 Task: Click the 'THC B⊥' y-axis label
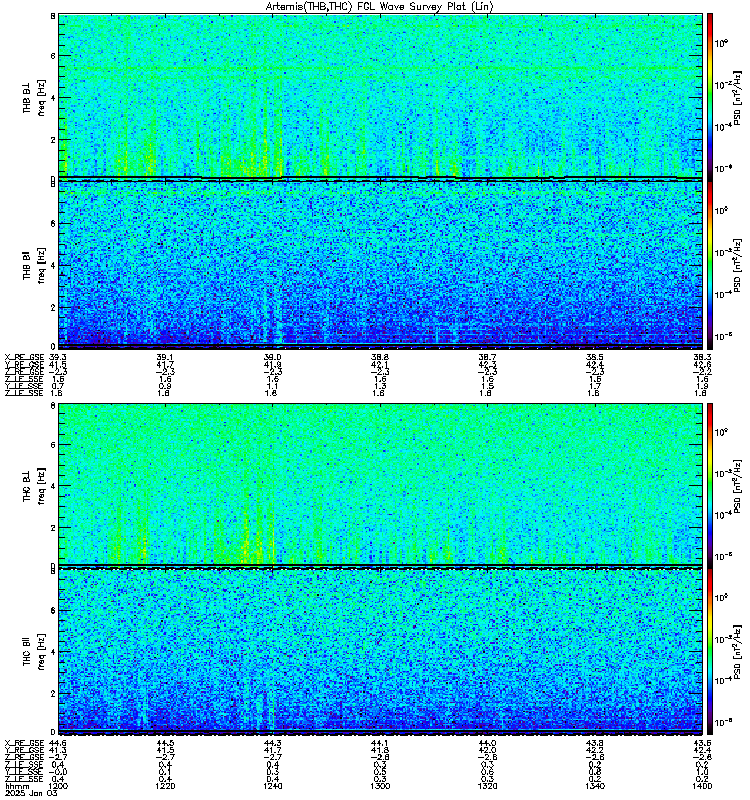pos(27,486)
